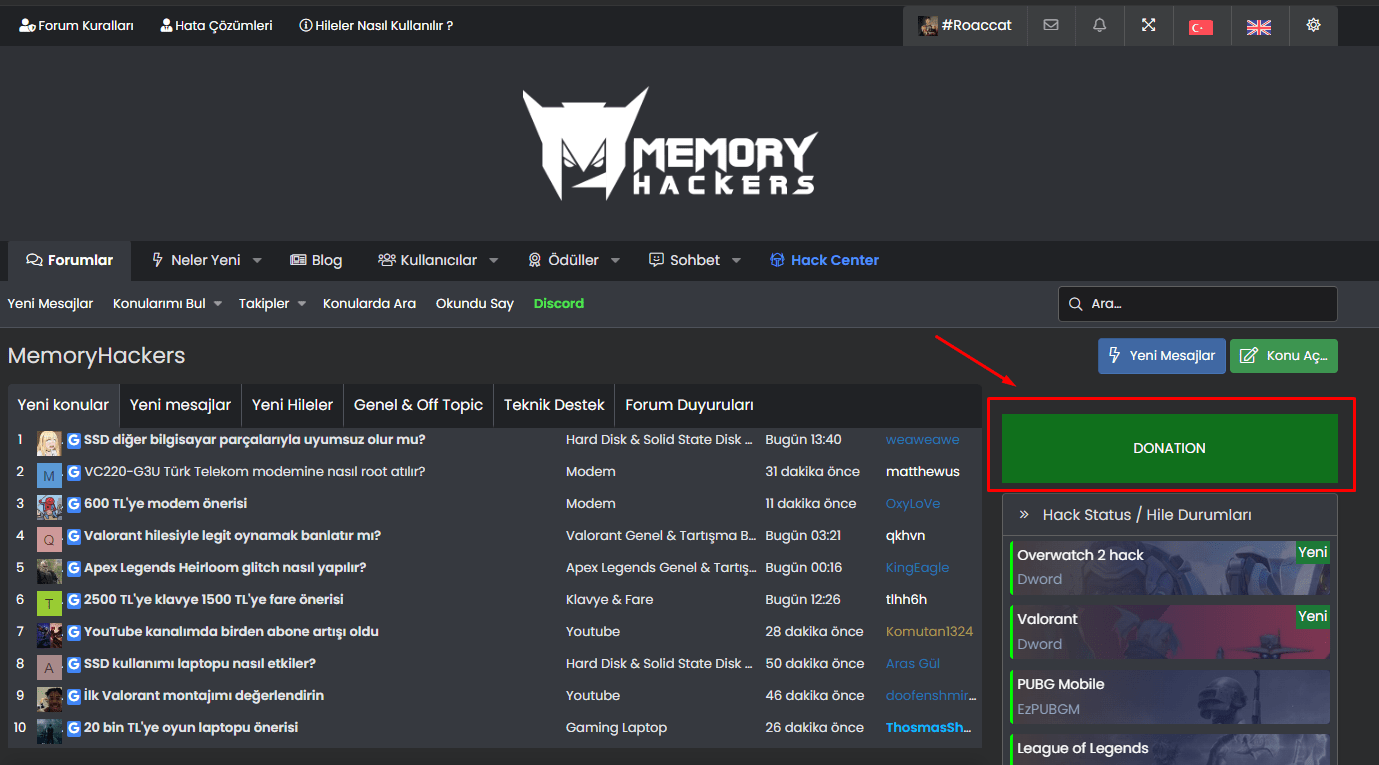1379x765 pixels.
Task: Select the Yeni Hileler tab
Action: pos(292,405)
